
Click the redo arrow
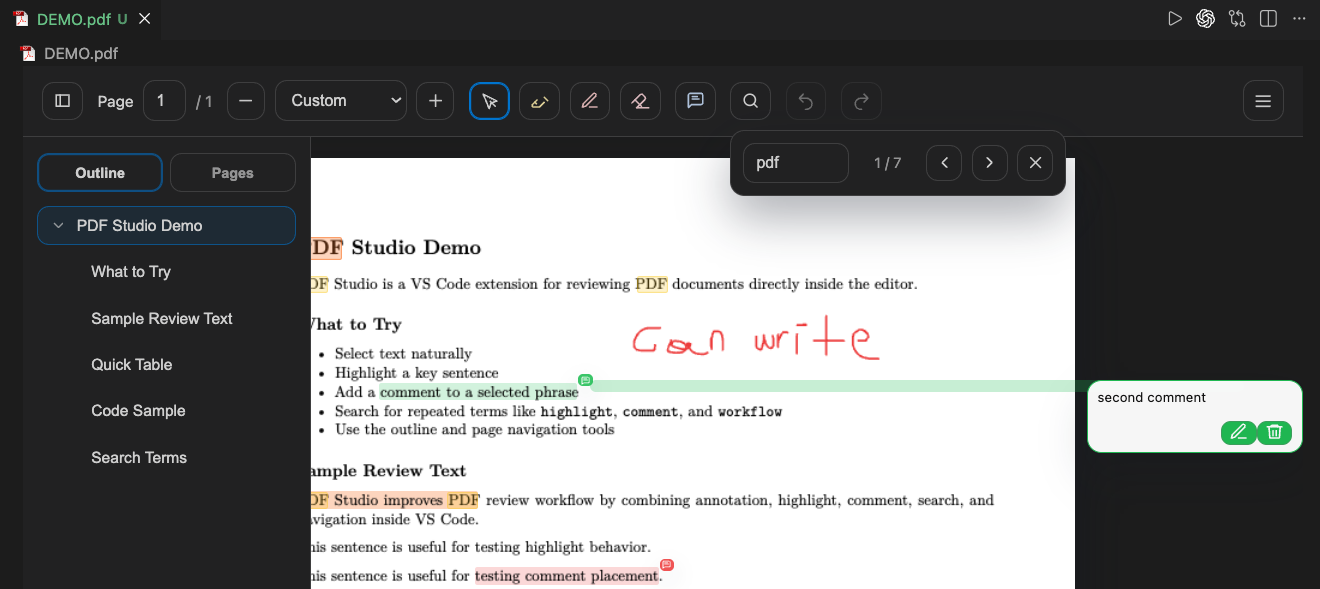pyautogui.click(x=861, y=101)
